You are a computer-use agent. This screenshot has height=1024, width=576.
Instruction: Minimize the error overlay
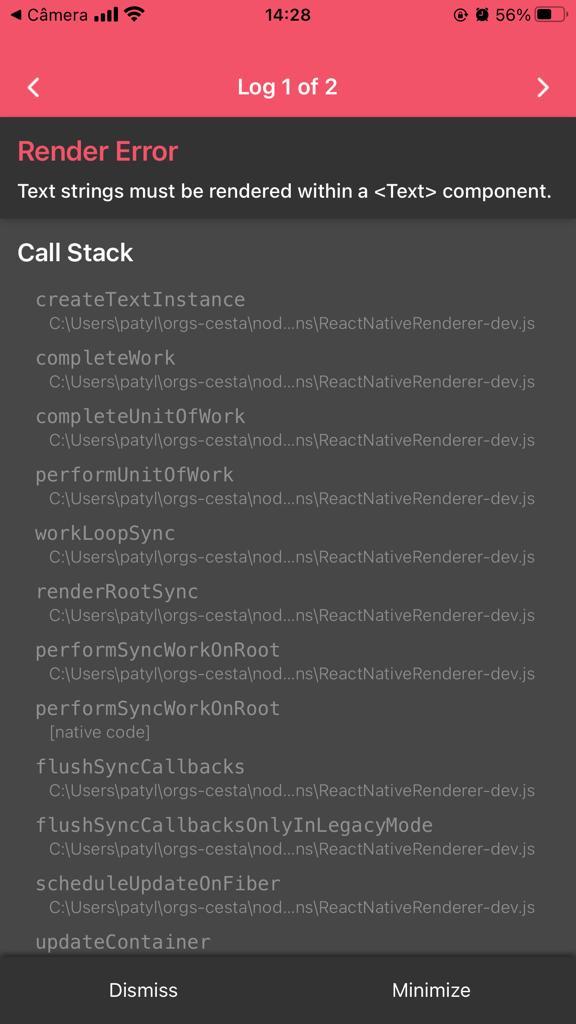pos(431,990)
